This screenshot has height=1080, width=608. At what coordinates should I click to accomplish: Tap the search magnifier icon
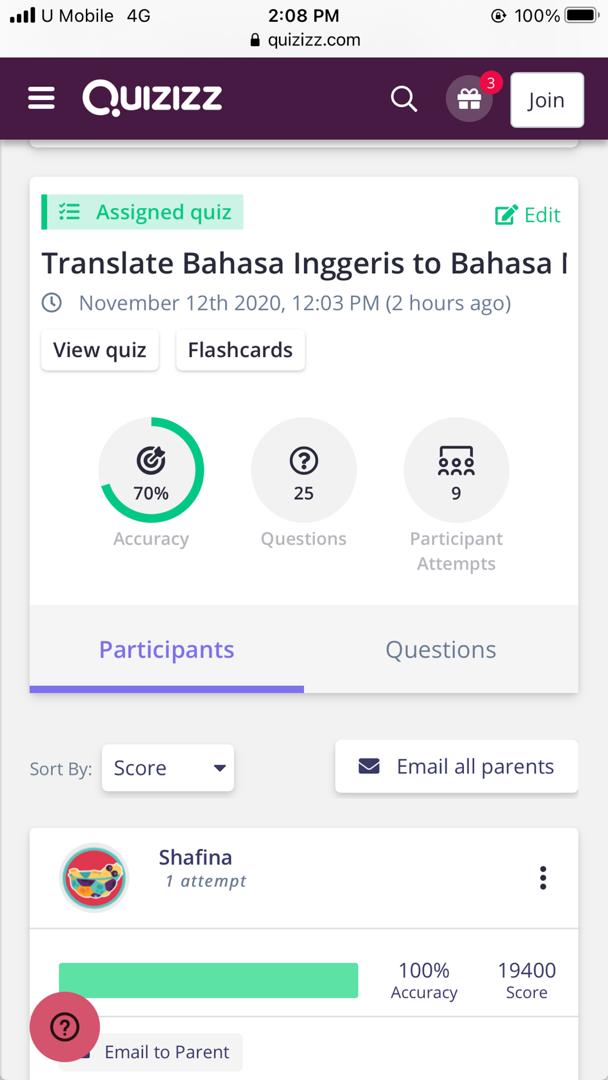pos(404,99)
